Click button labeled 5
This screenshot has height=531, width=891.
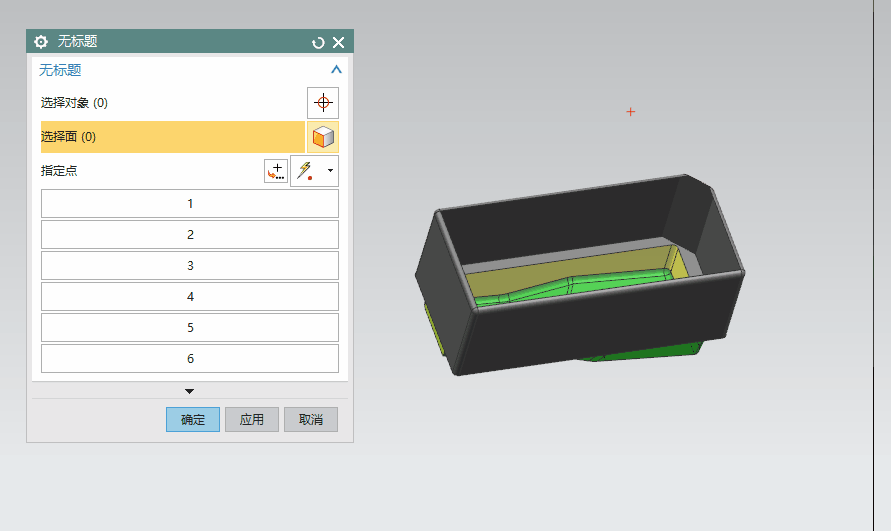pos(190,327)
